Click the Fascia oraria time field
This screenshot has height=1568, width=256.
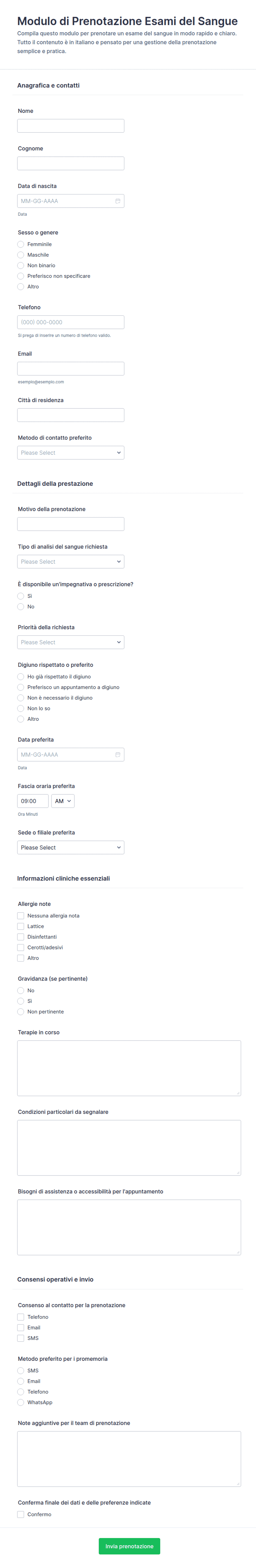(x=33, y=801)
